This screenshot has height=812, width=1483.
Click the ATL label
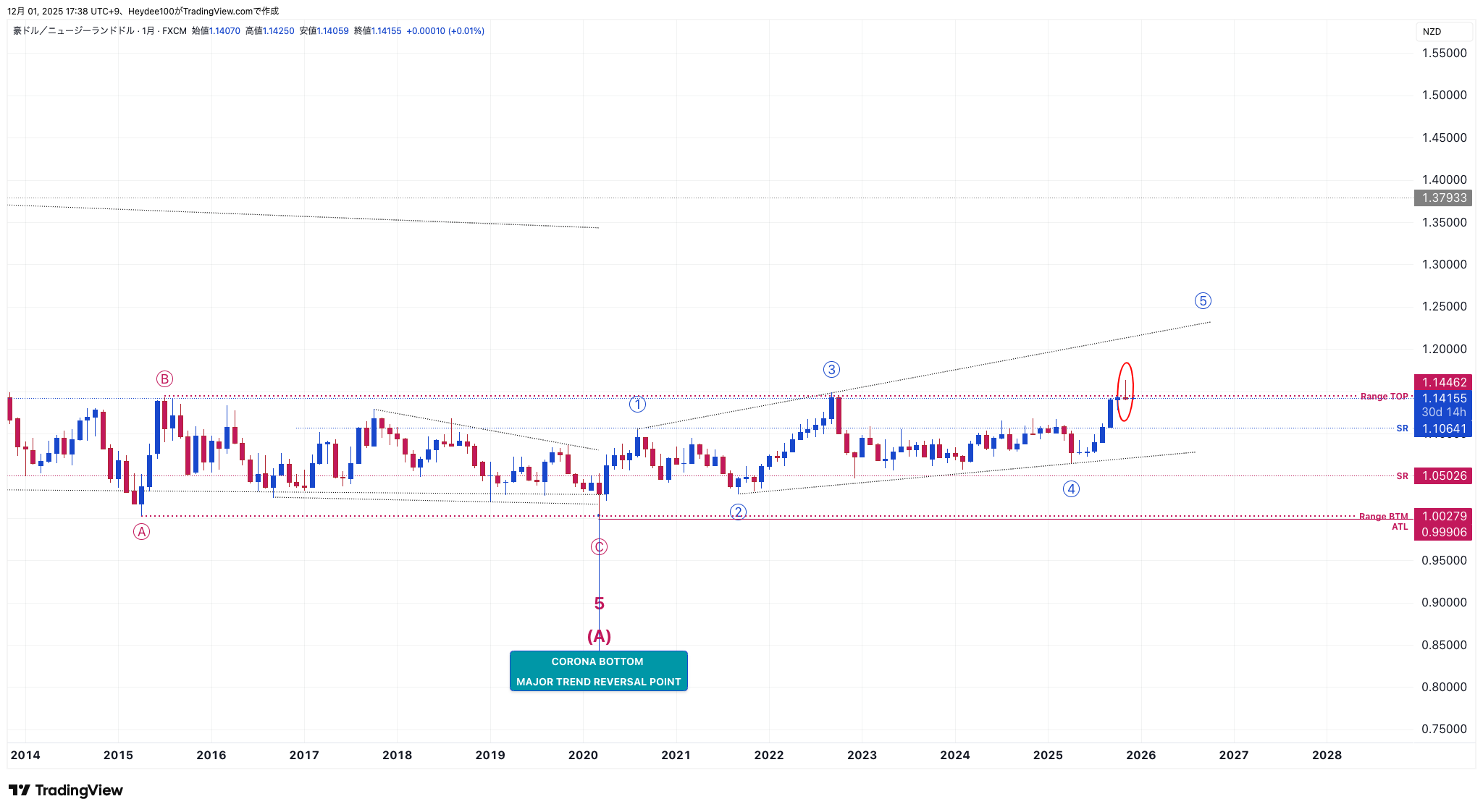click(1400, 527)
